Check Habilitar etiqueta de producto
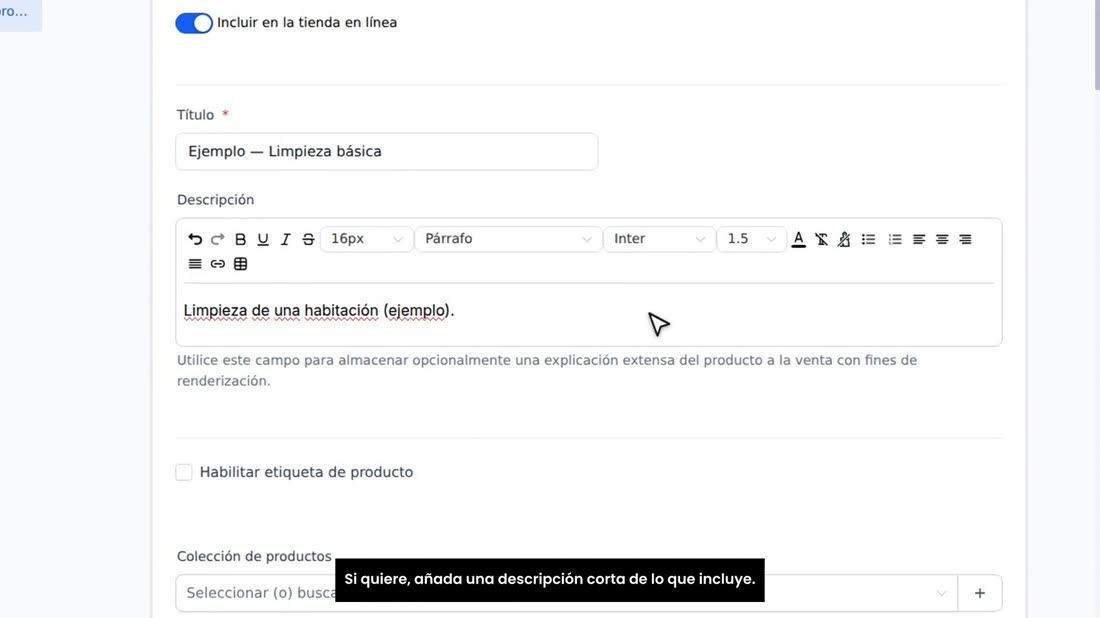 coord(184,472)
